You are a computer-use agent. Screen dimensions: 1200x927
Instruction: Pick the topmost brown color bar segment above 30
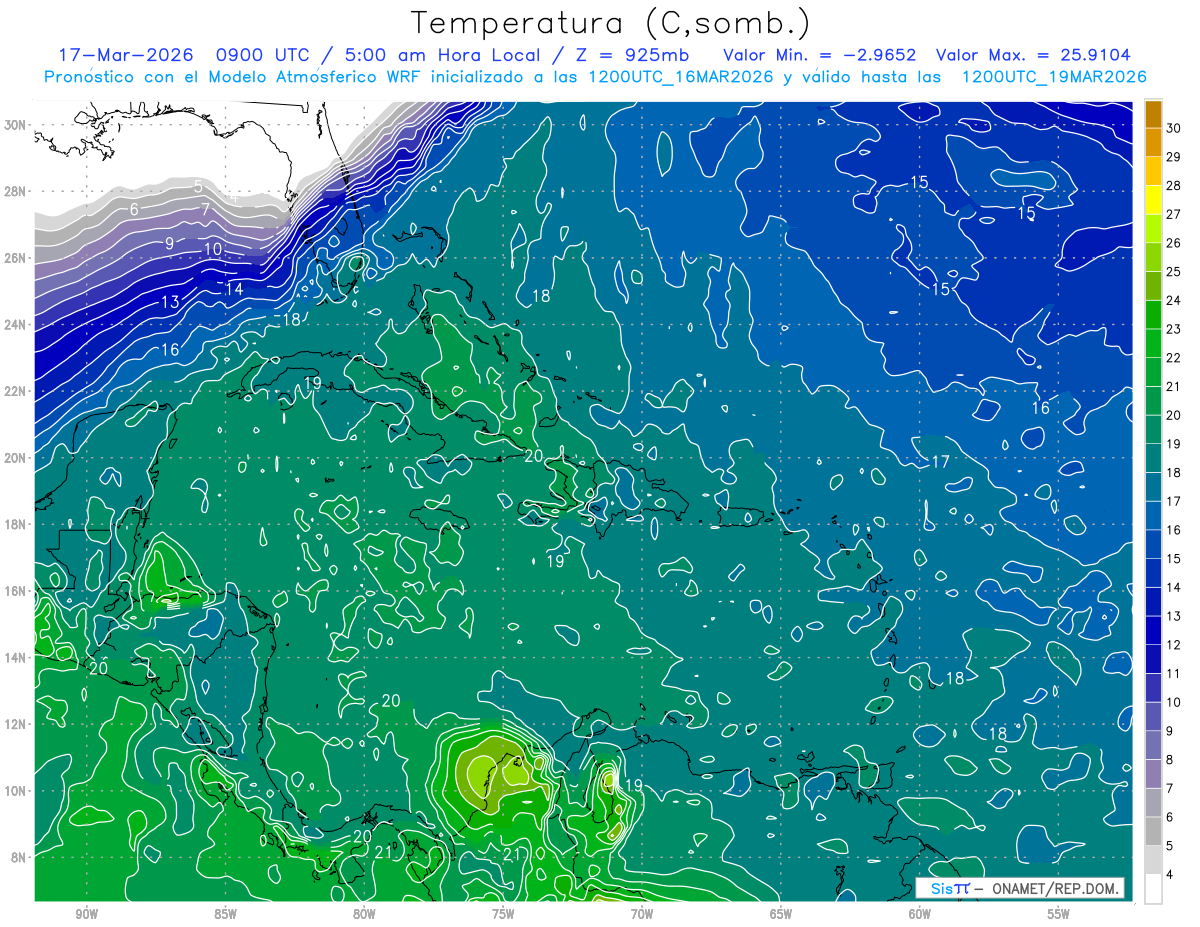coord(1153,114)
